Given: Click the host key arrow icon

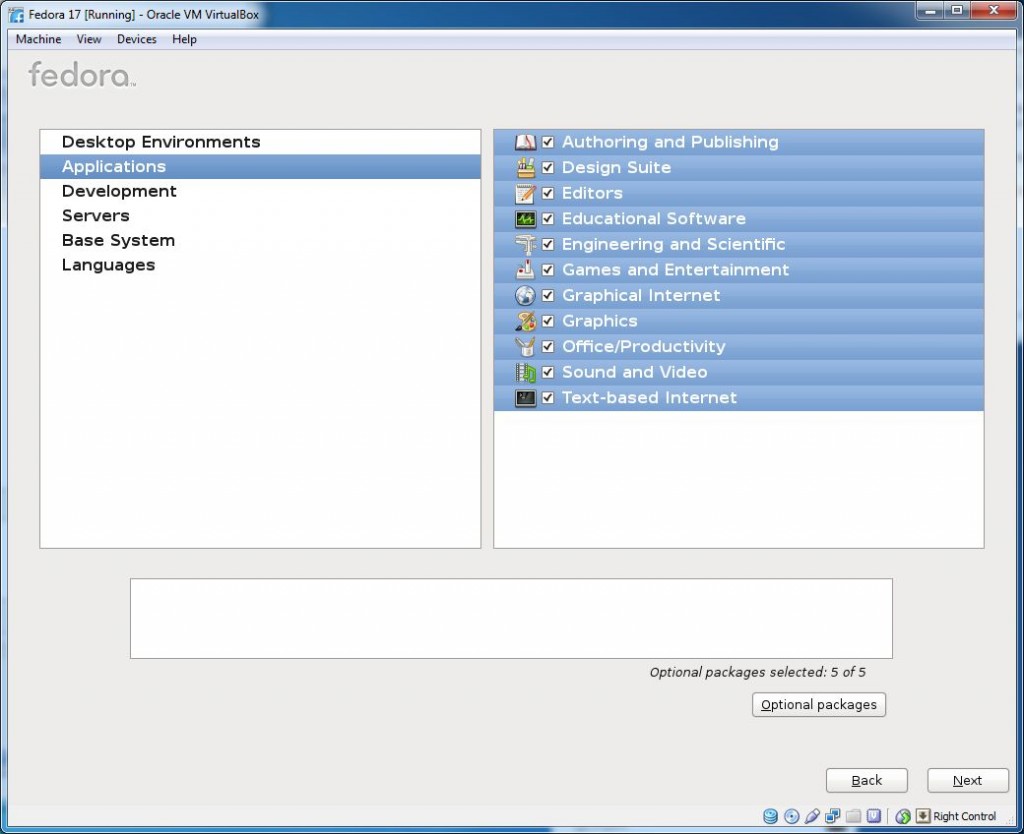Looking at the screenshot, I should tap(923, 816).
